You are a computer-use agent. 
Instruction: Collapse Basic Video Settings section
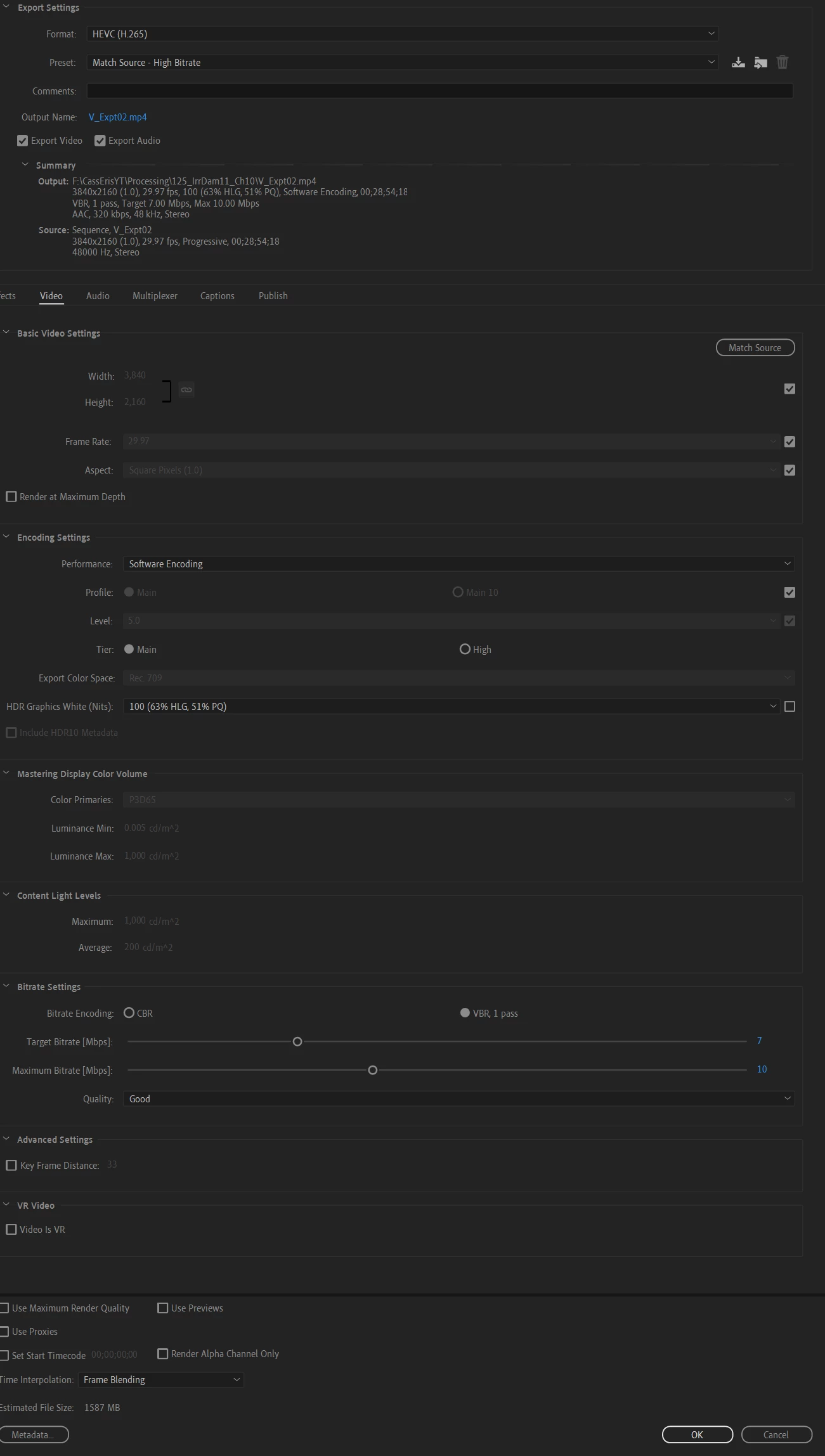(6, 333)
